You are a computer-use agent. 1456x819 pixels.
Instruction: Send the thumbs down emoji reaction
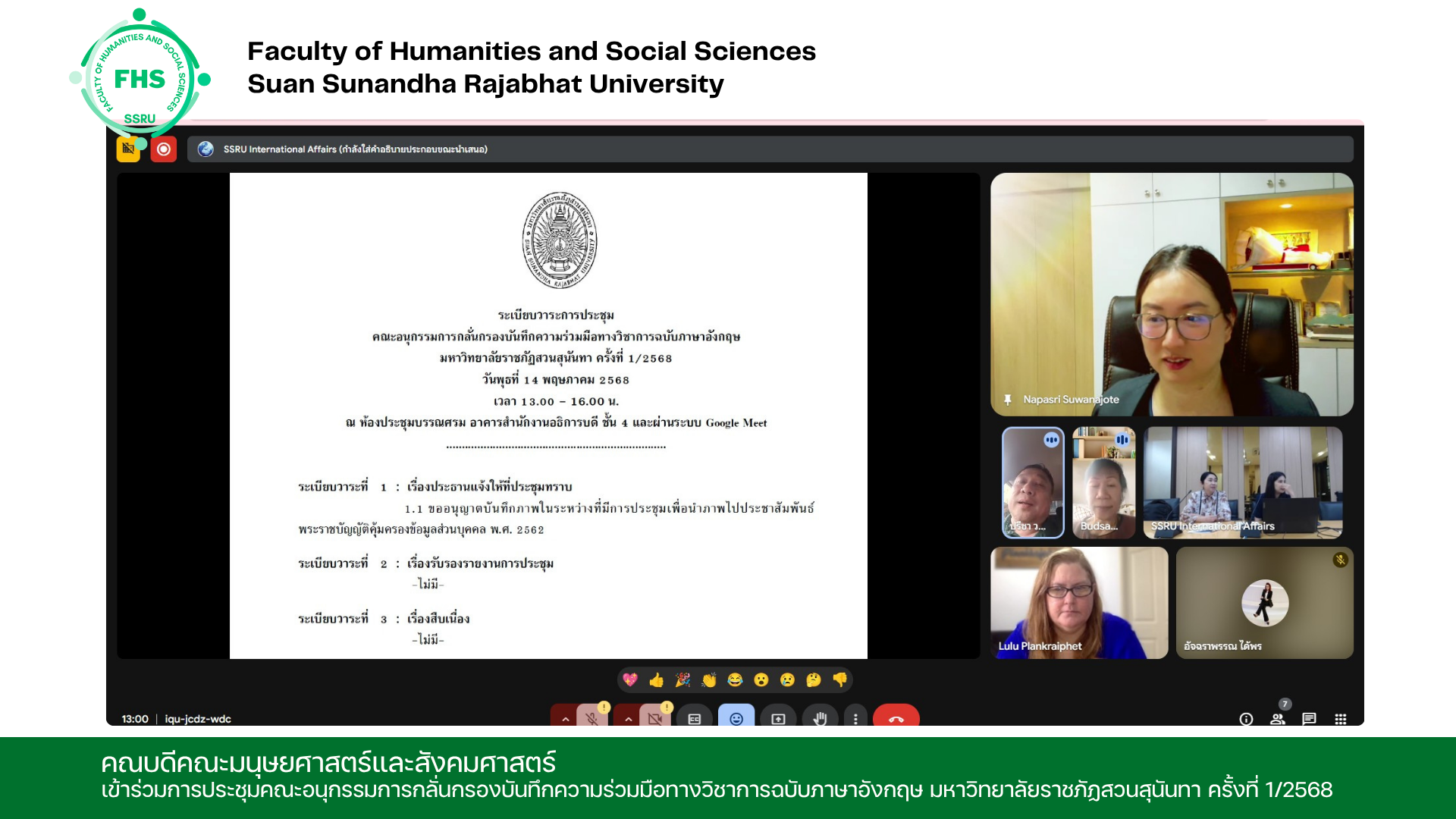(839, 680)
